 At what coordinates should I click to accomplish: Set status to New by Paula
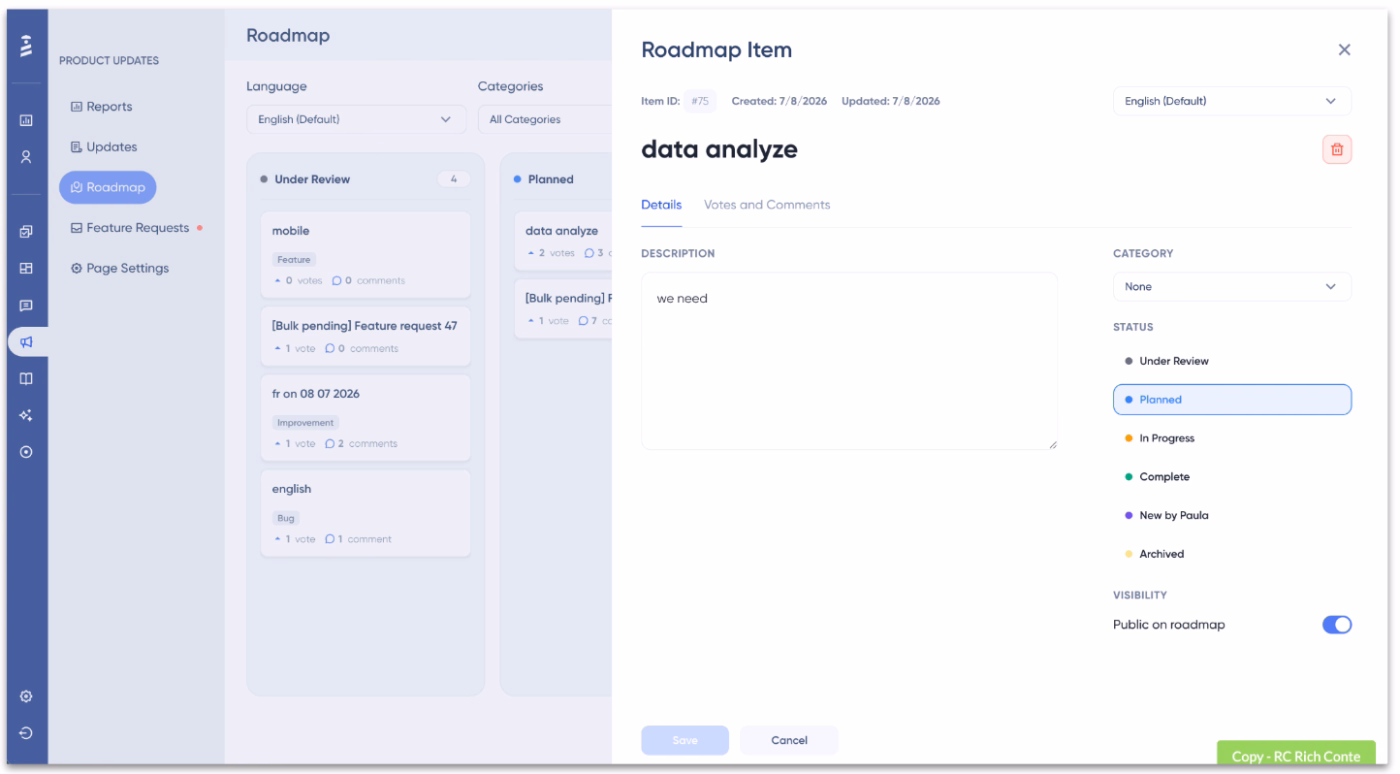tap(1232, 515)
